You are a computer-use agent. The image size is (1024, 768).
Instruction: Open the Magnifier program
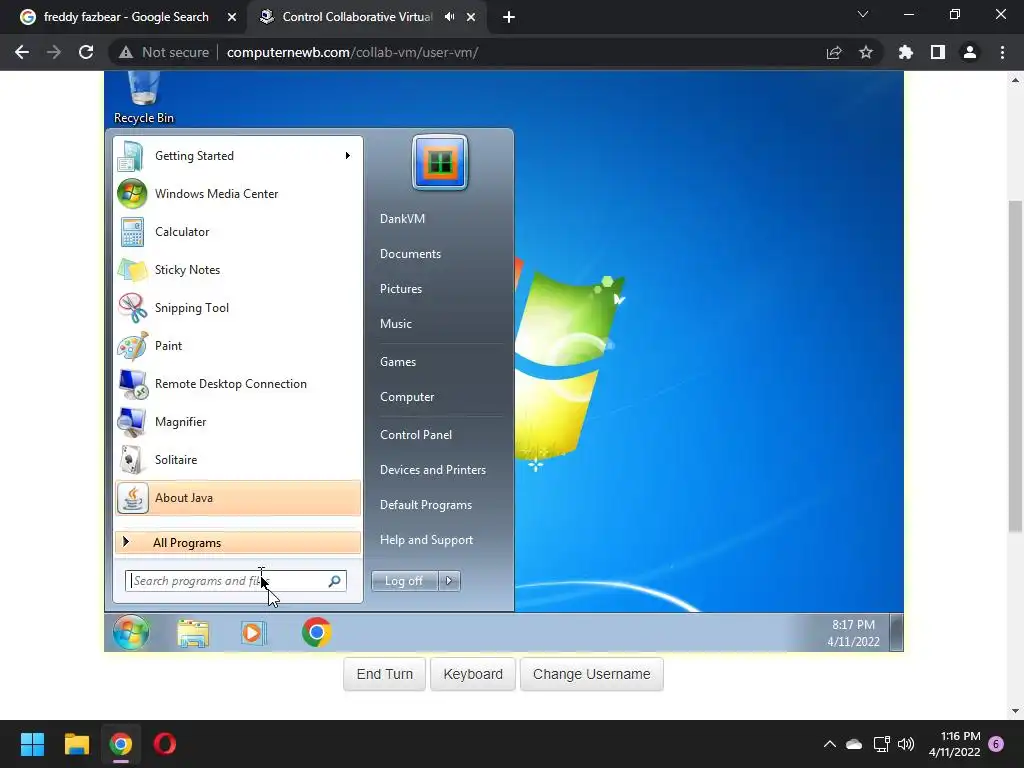[x=238, y=422]
